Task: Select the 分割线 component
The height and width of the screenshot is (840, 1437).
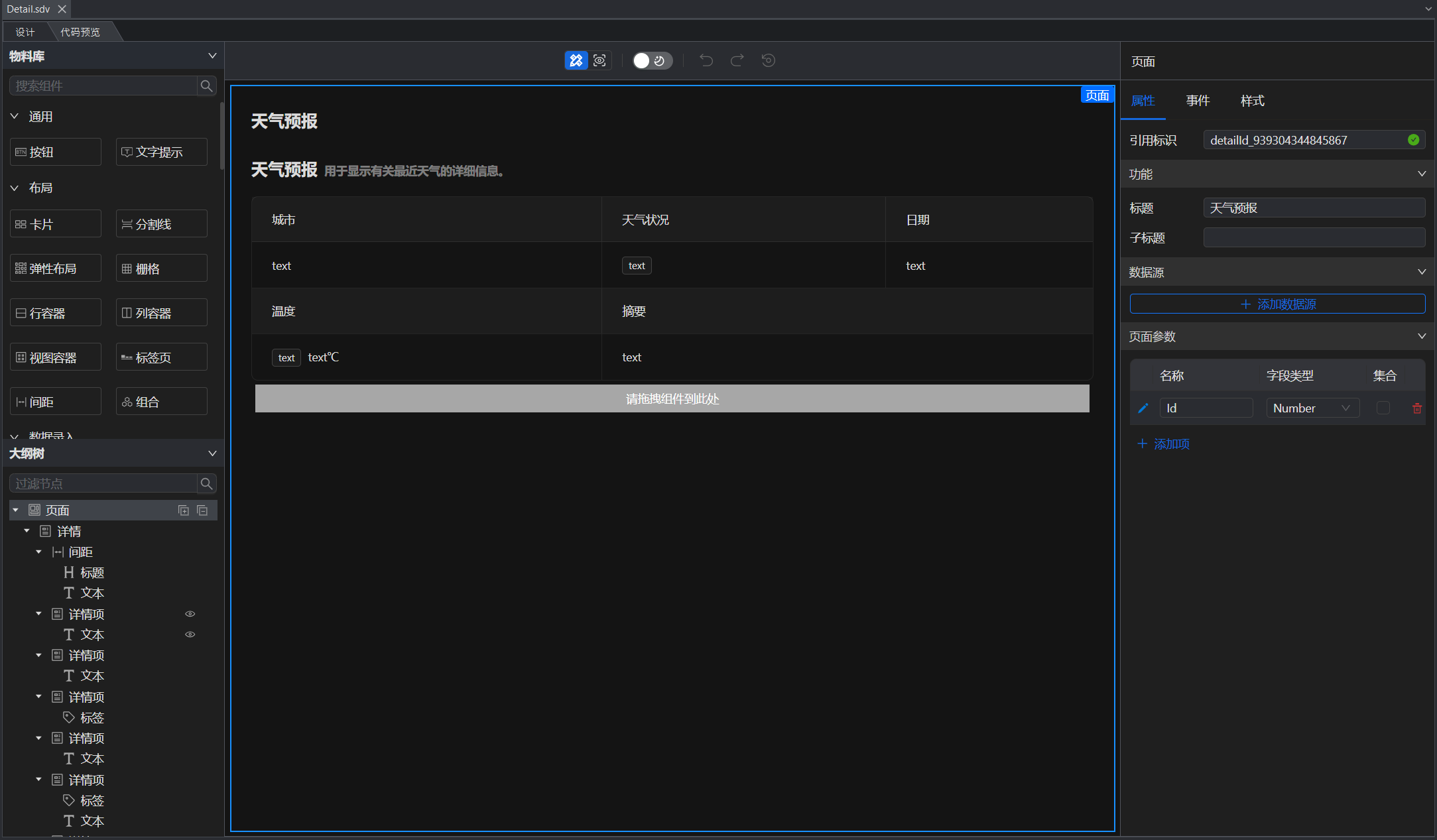Action: coord(162,224)
